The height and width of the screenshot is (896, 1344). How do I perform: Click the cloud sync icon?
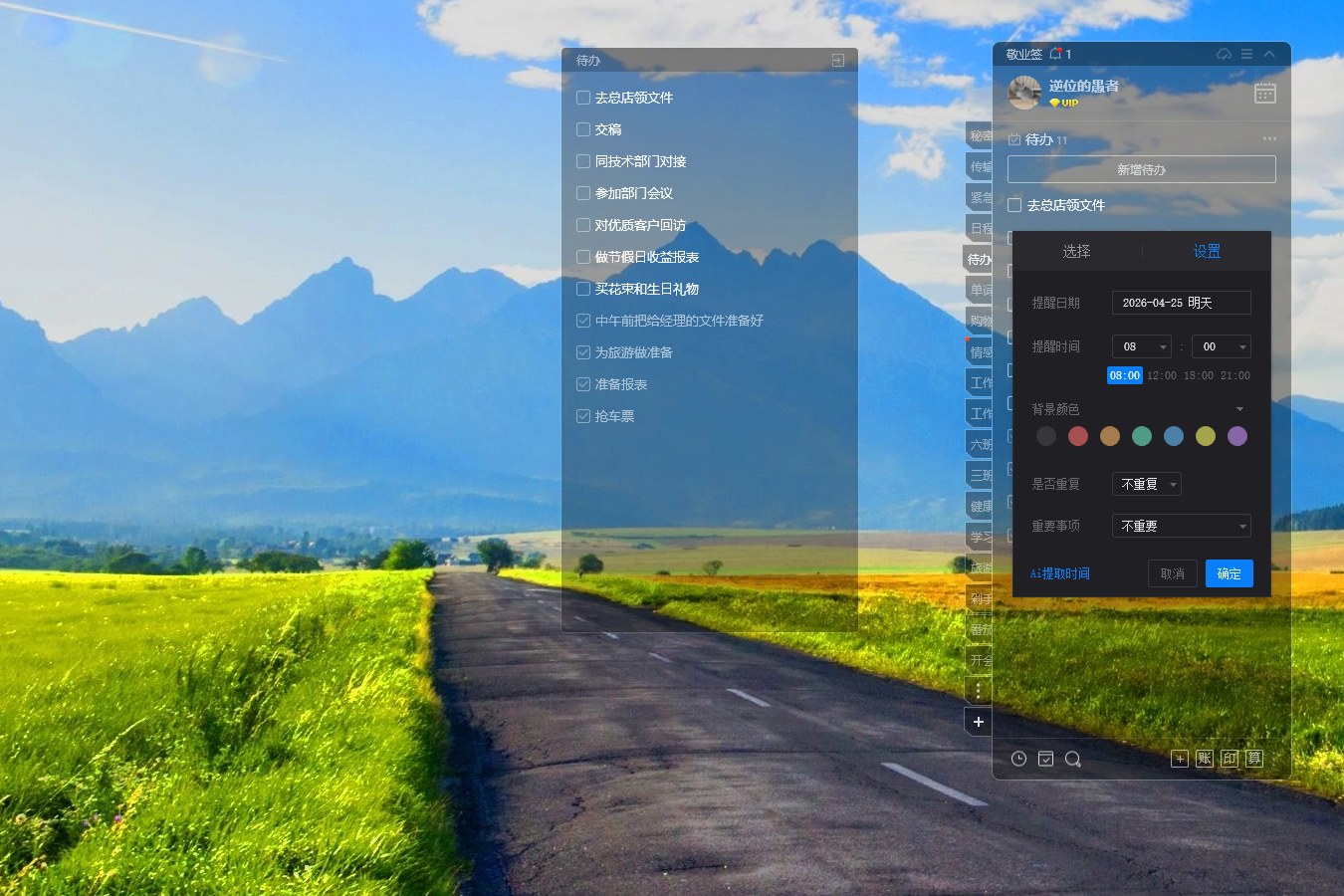[1224, 54]
